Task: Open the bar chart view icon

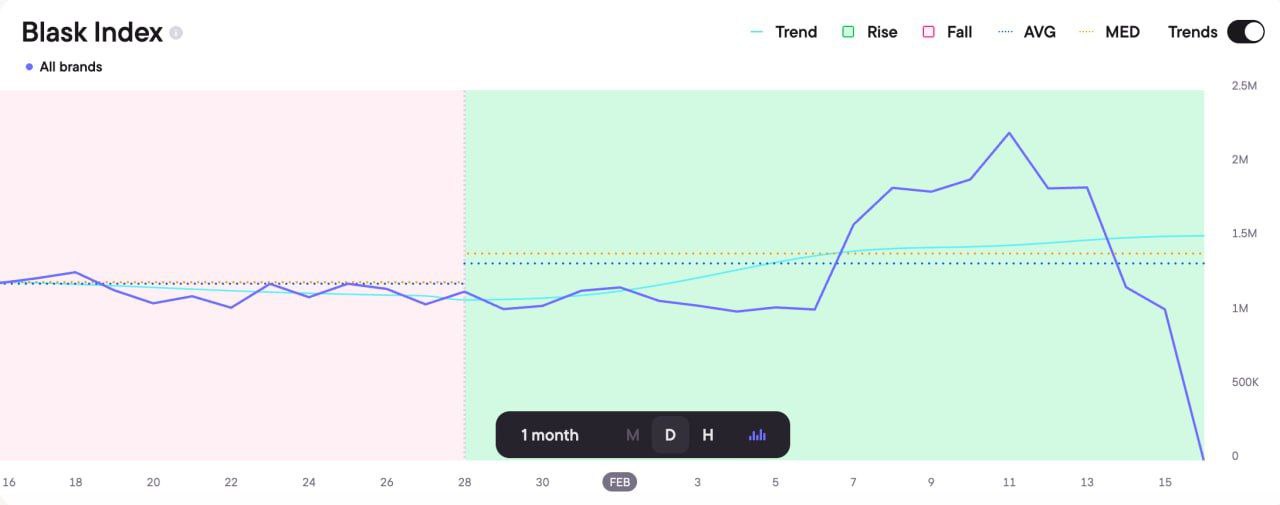Action: pos(757,435)
